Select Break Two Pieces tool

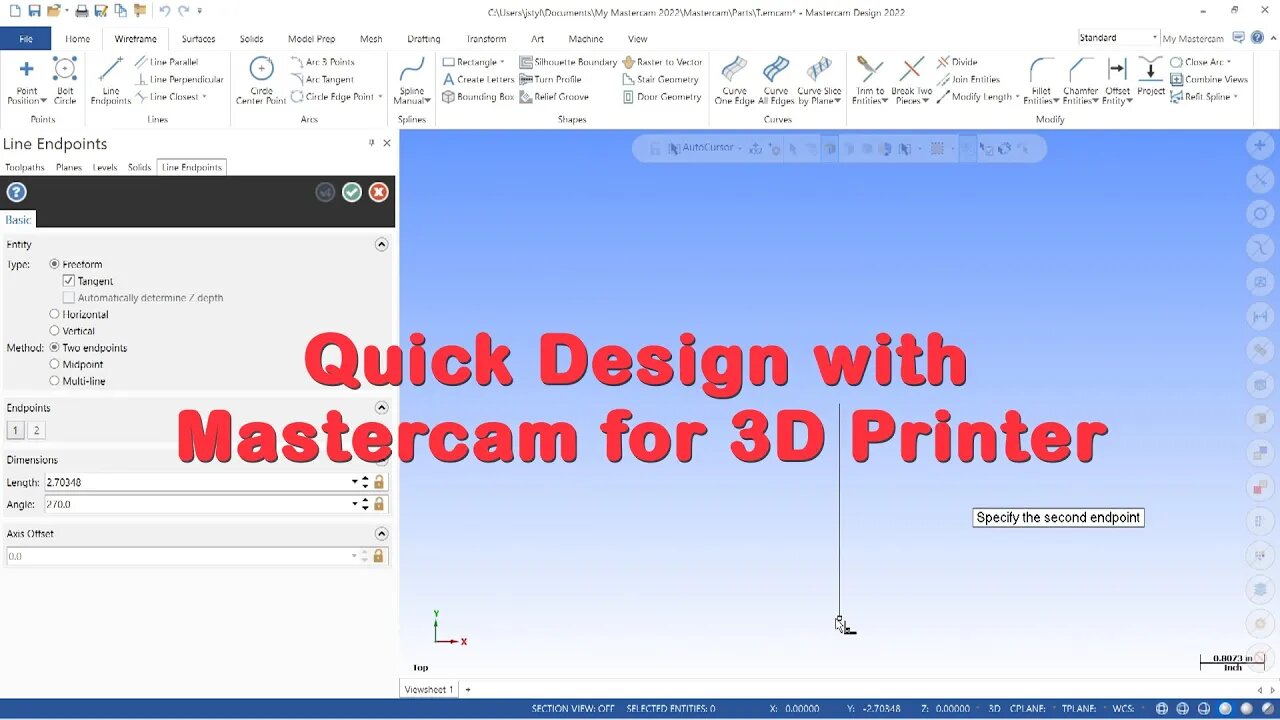pyautogui.click(x=911, y=80)
